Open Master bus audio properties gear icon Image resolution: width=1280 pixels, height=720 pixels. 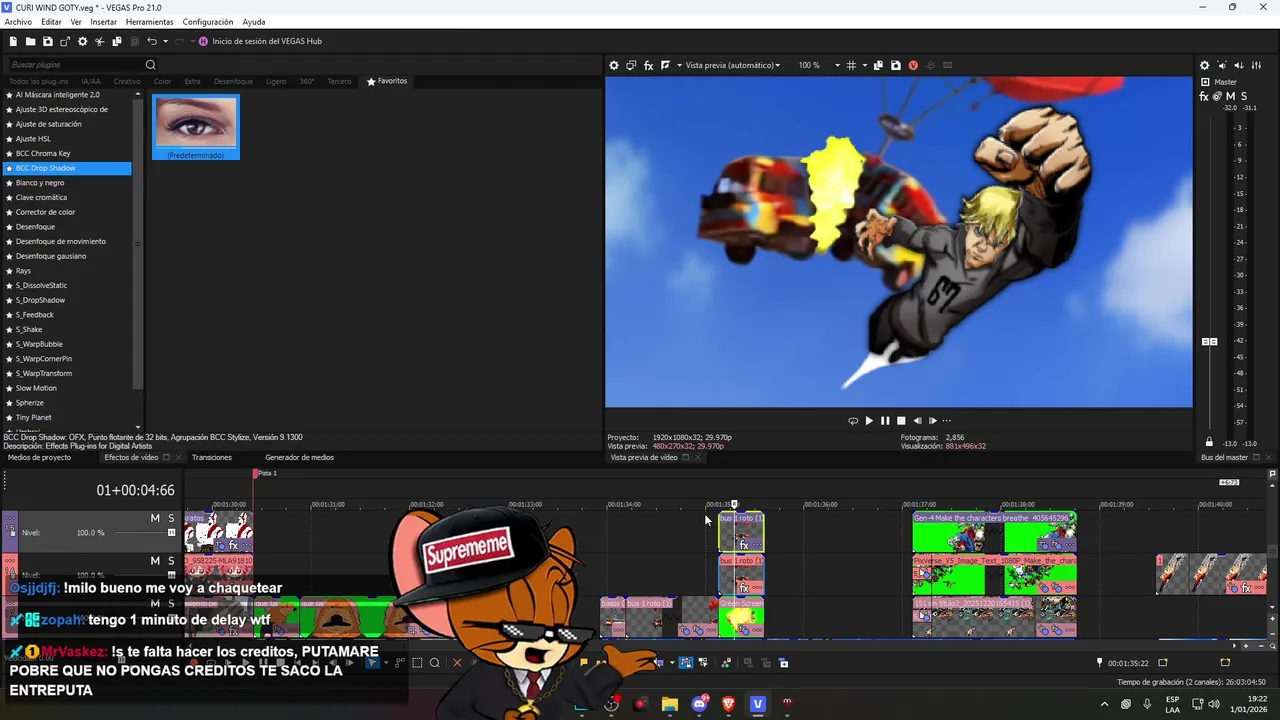pos(1204,65)
